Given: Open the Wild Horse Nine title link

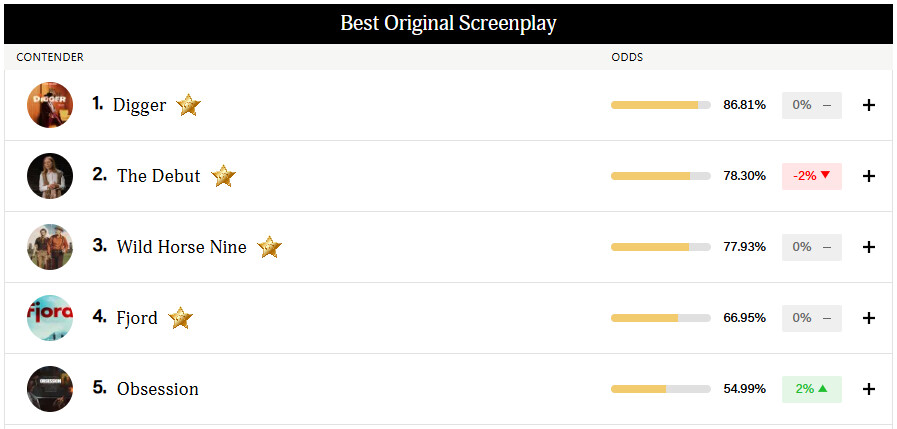Looking at the screenshot, I should coord(181,247).
